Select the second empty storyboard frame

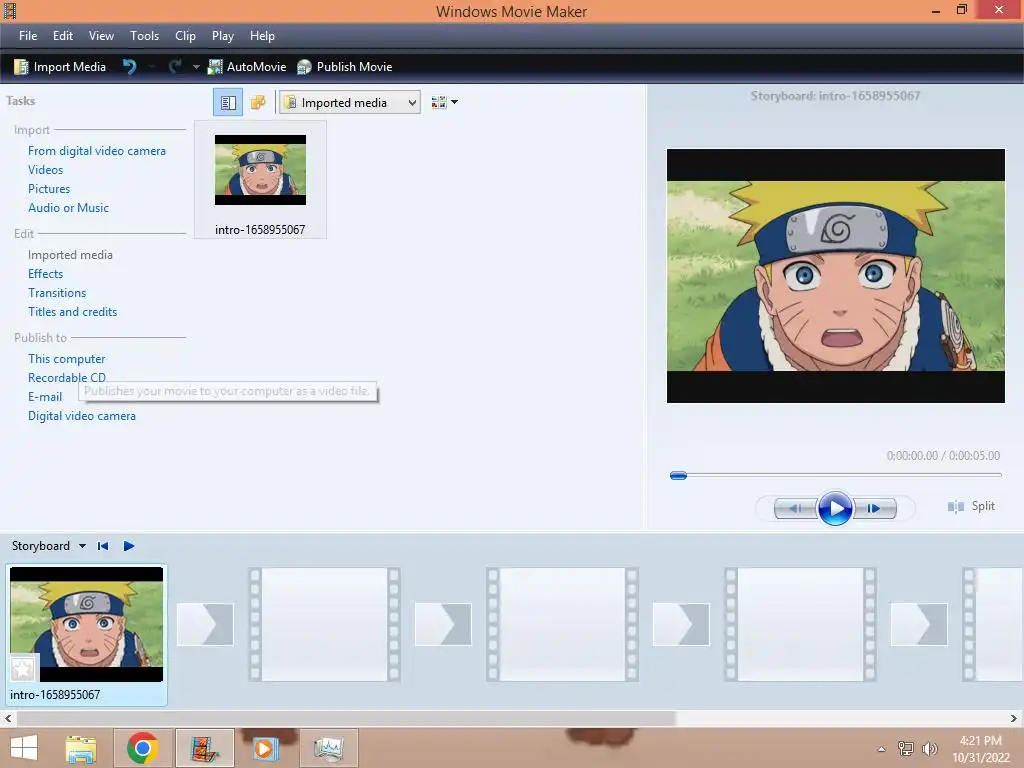tap(325, 624)
